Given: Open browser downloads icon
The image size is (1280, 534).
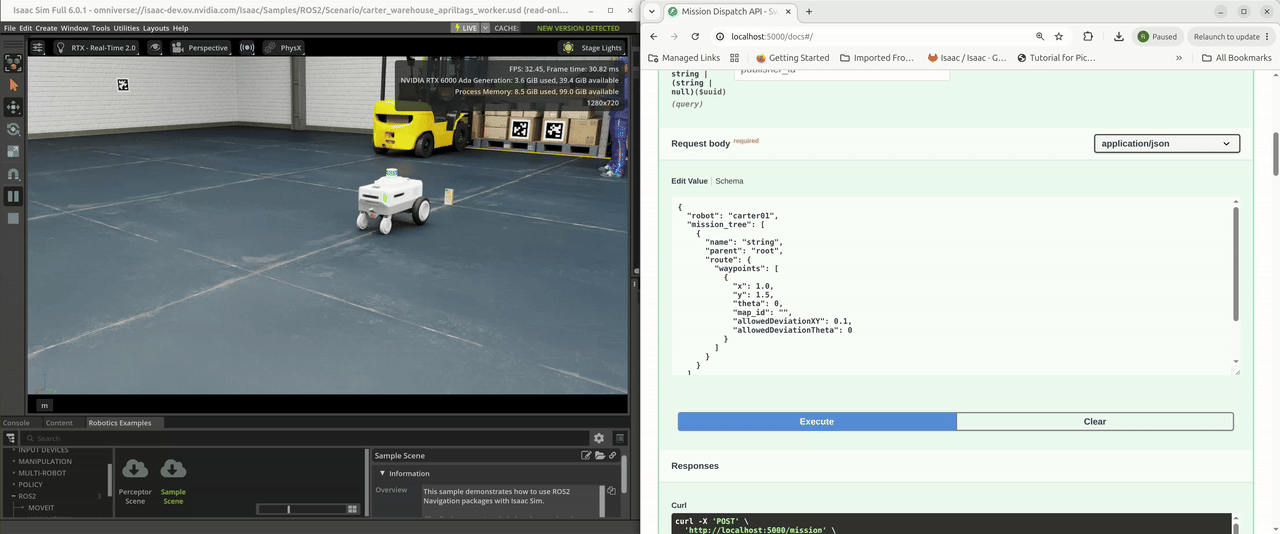Looking at the screenshot, I should tap(1118, 36).
